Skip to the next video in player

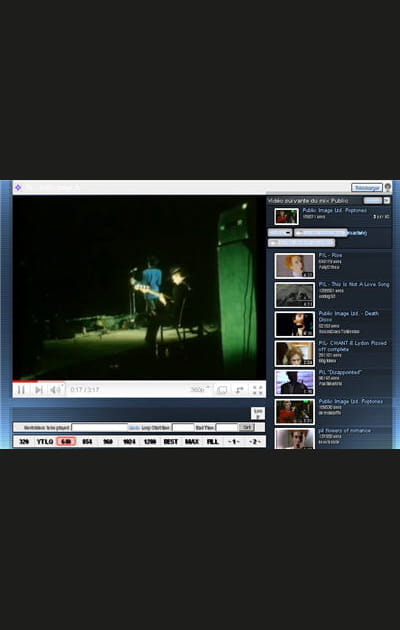click(39, 389)
